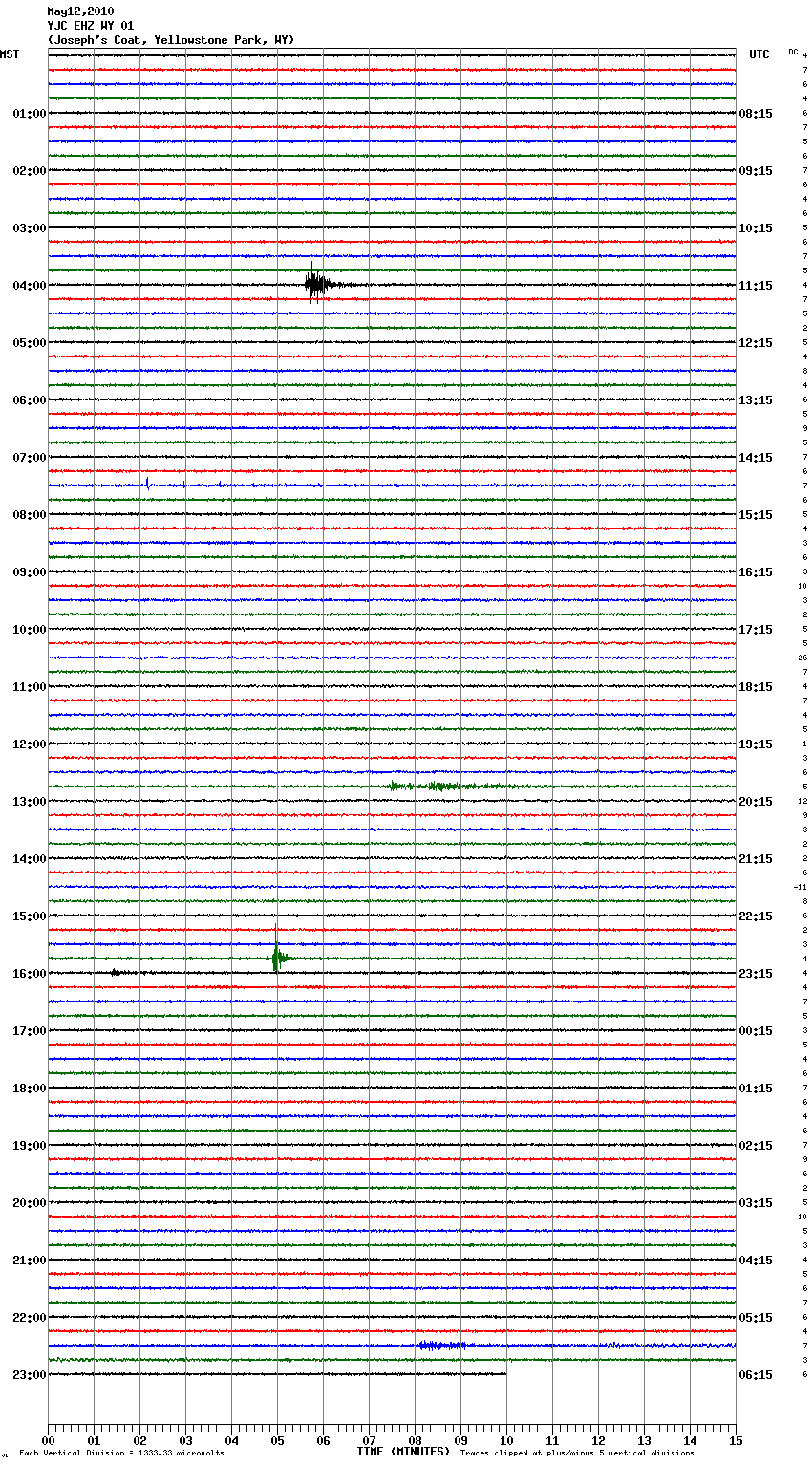Screen dimensions: 812x1466
Task: Select the 18:00 MST row label
Action: (29, 1089)
